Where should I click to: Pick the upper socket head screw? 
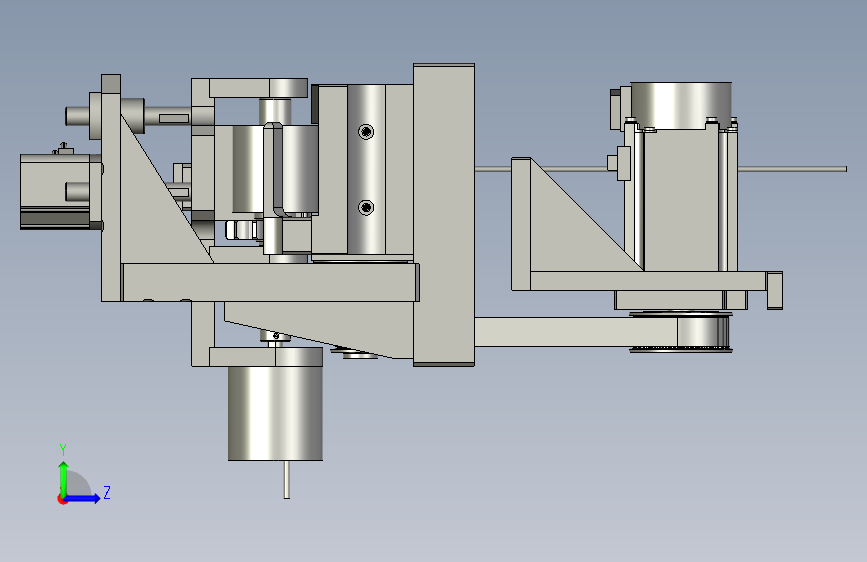(366, 132)
